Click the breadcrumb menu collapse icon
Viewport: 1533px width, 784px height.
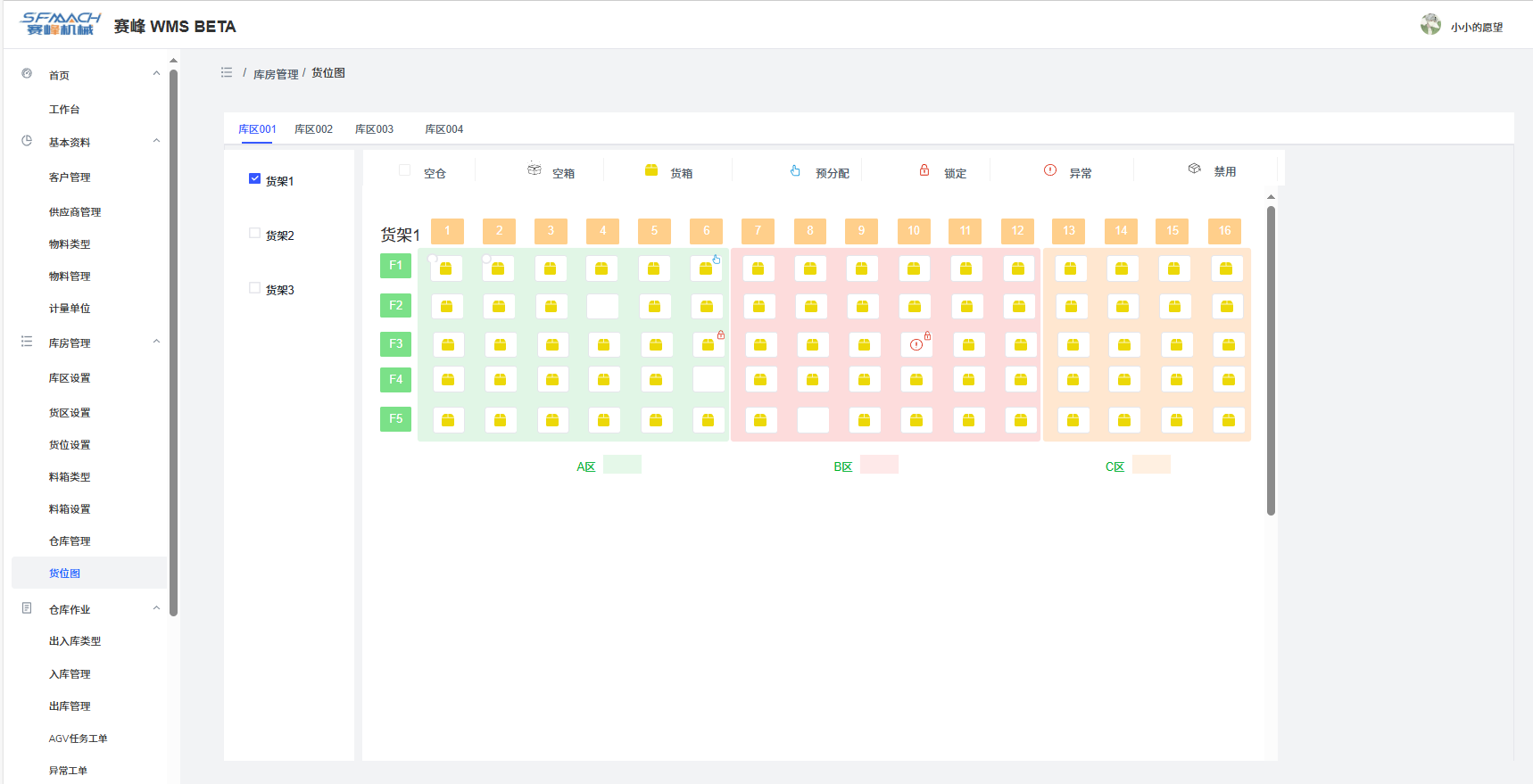[x=227, y=72]
